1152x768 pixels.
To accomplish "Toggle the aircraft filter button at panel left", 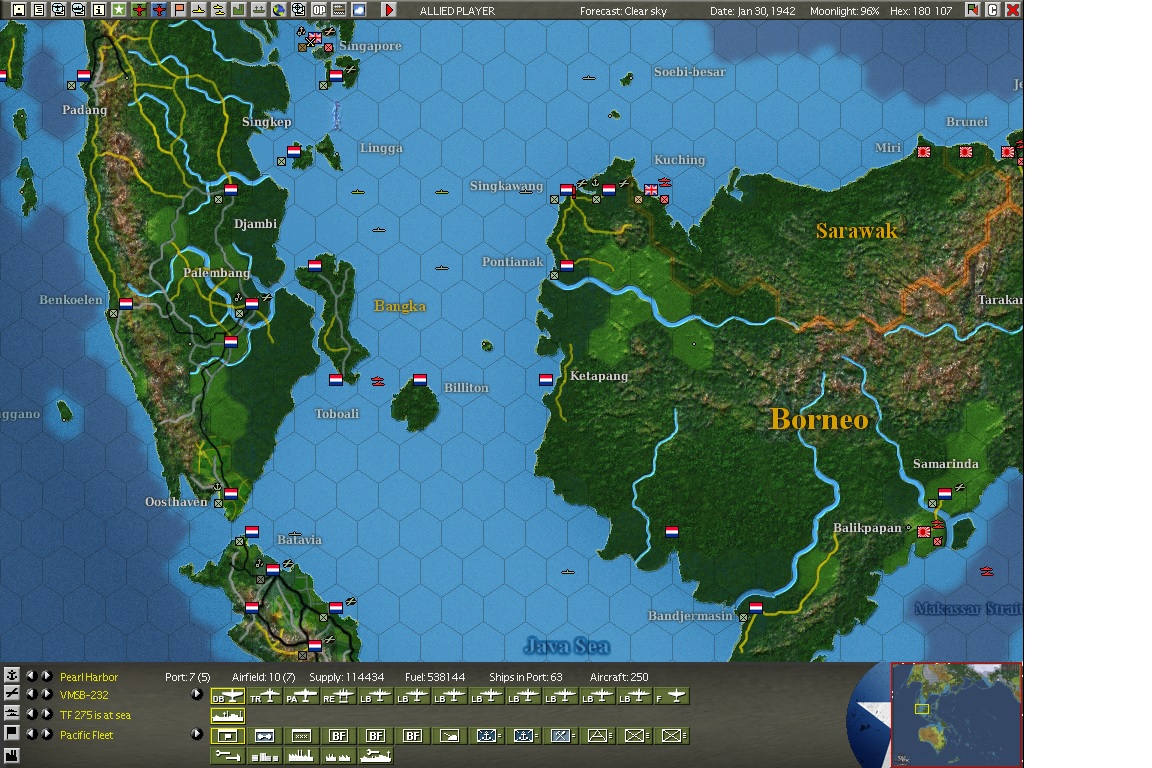I will 12,694.
